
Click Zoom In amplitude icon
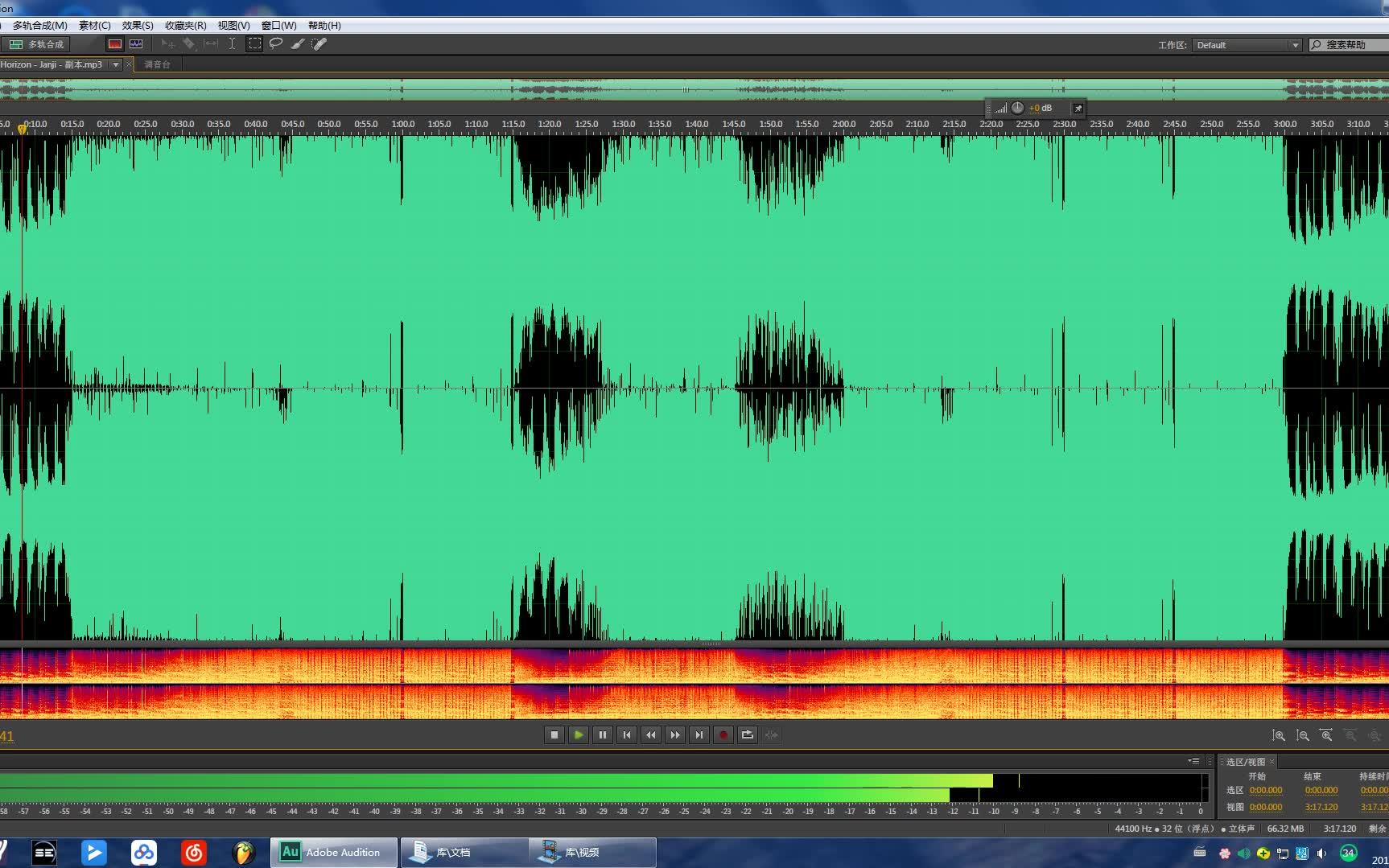[1278, 735]
